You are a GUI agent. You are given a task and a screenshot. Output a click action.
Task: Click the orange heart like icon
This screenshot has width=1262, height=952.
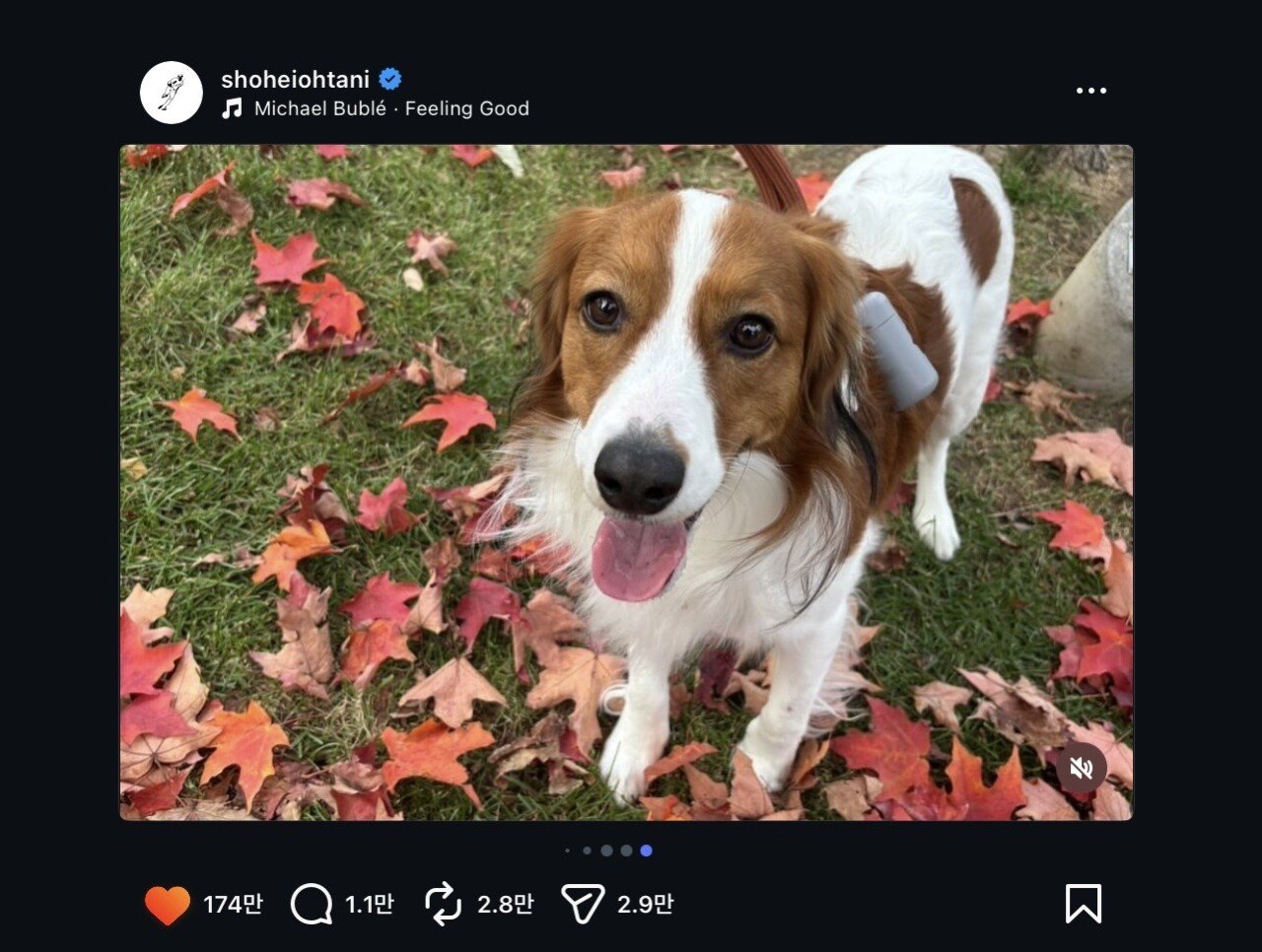[167, 905]
